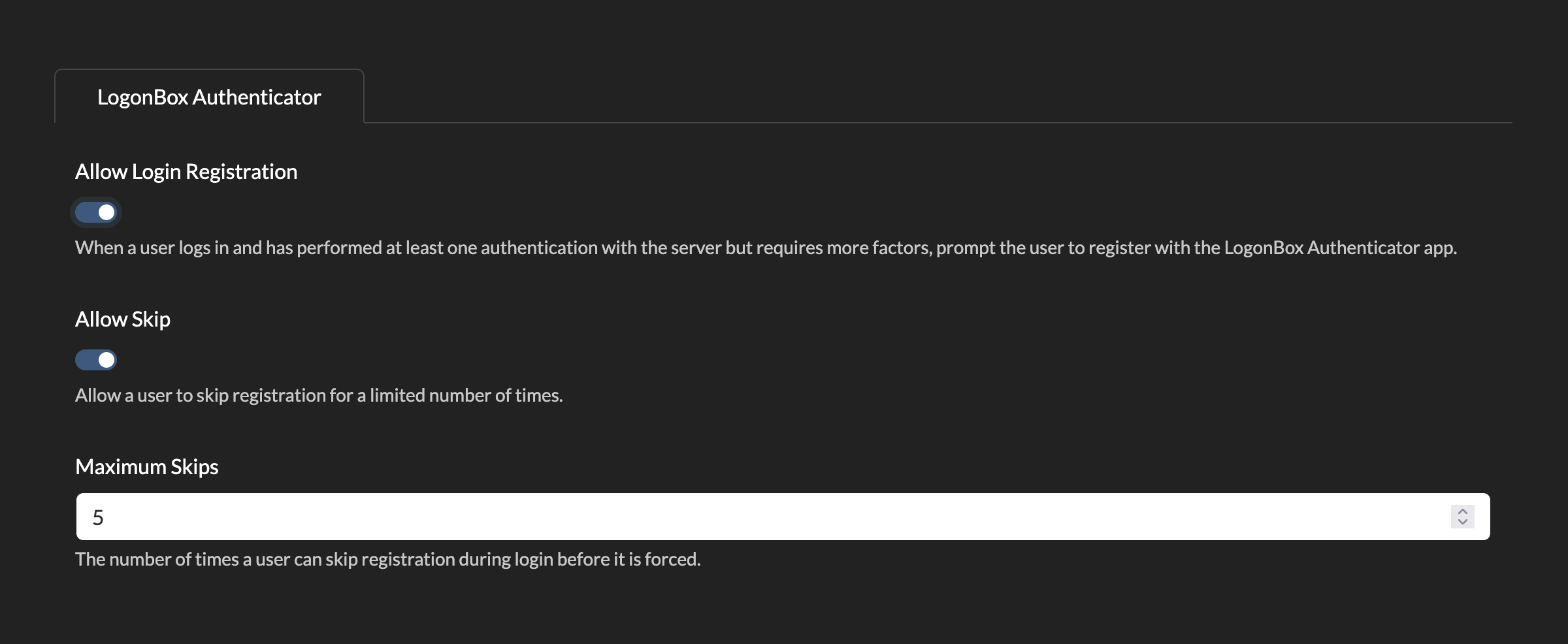Click the blue track of Login Registration switch
This screenshot has height=644, width=1568.
(86, 212)
